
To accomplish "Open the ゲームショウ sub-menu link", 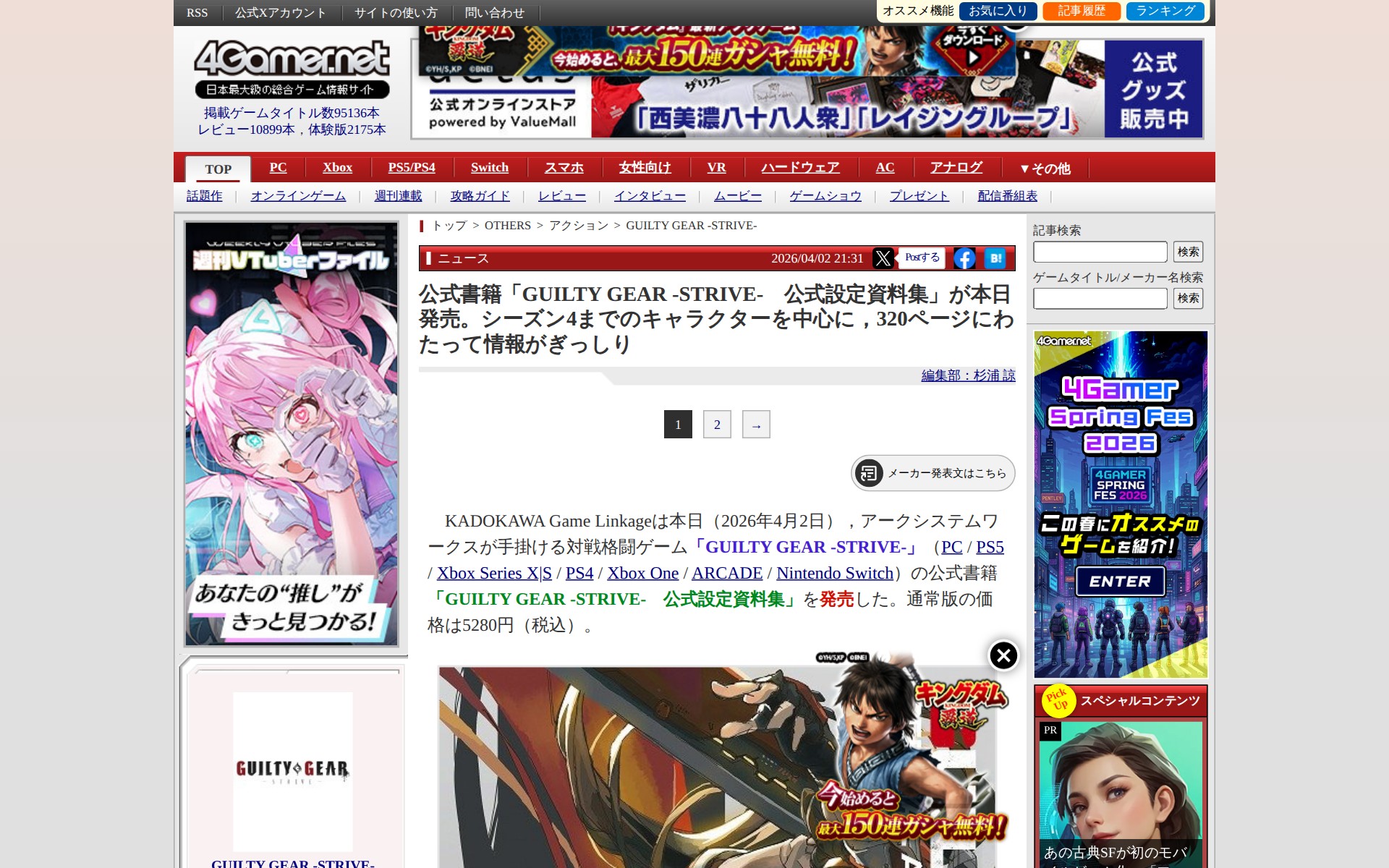I will tap(825, 196).
